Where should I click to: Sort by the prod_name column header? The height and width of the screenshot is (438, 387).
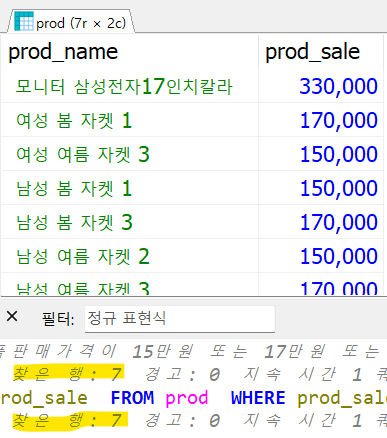click(x=130, y=52)
